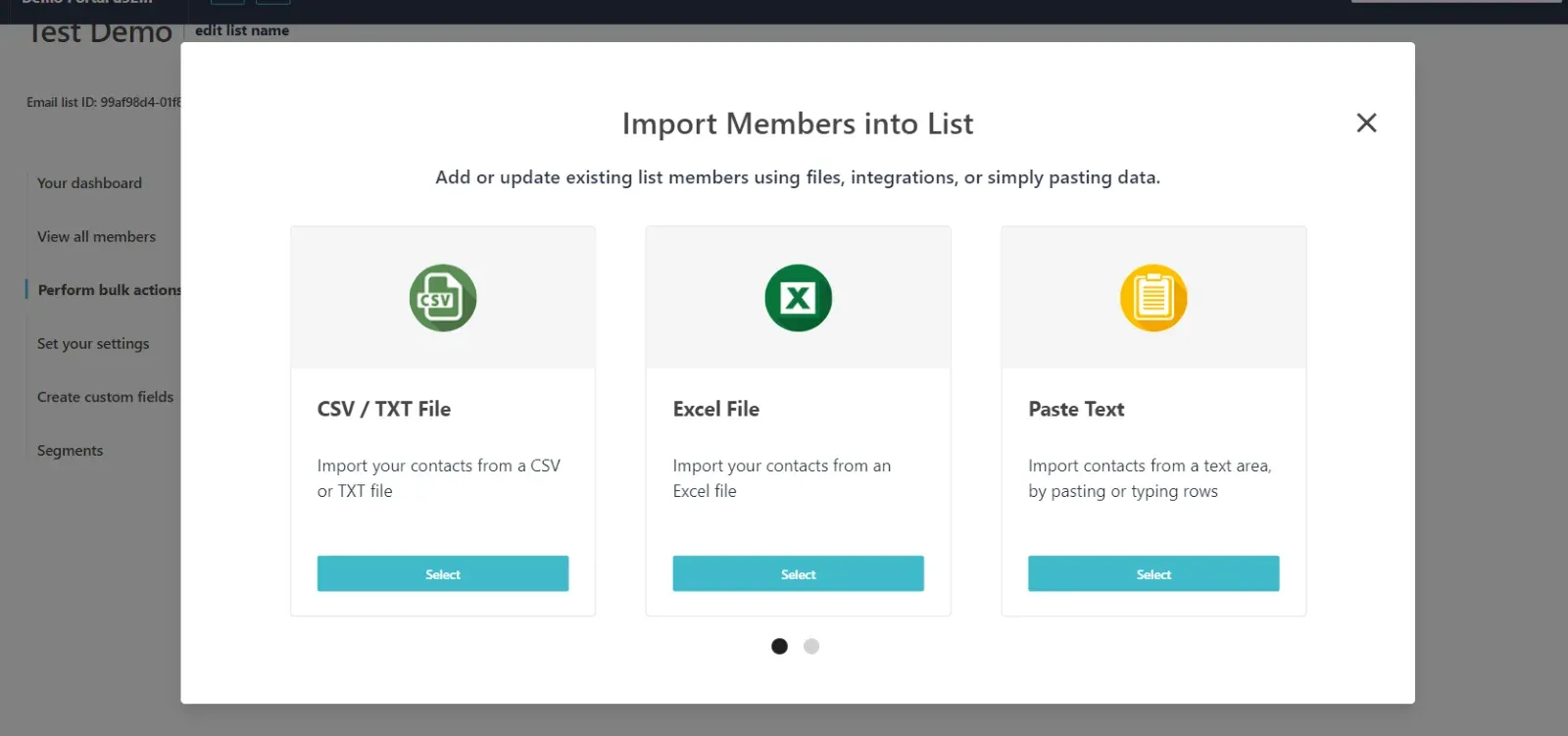This screenshot has width=1568, height=736.
Task: Open Set your settings in sidebar
Action: 93,344
